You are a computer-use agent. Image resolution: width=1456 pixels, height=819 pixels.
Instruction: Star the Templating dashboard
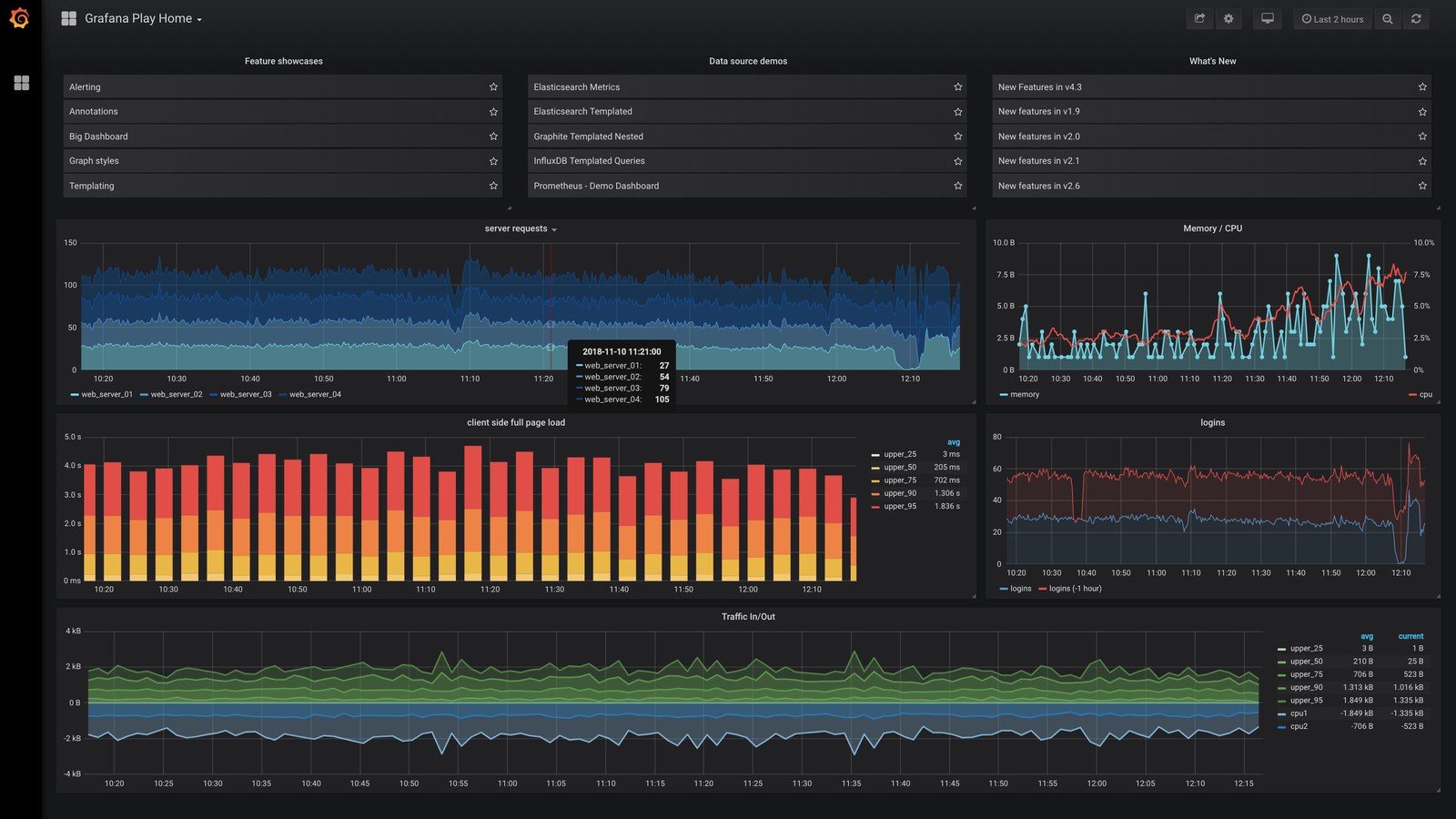(493, 186)
